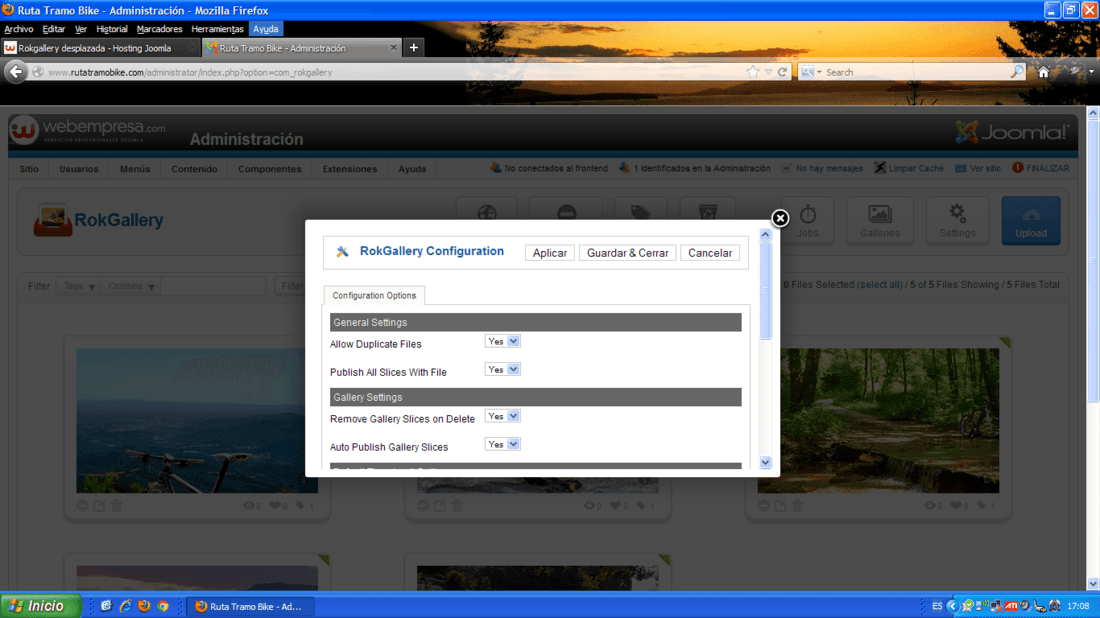Open the Herramientas menu

[217, 29]
